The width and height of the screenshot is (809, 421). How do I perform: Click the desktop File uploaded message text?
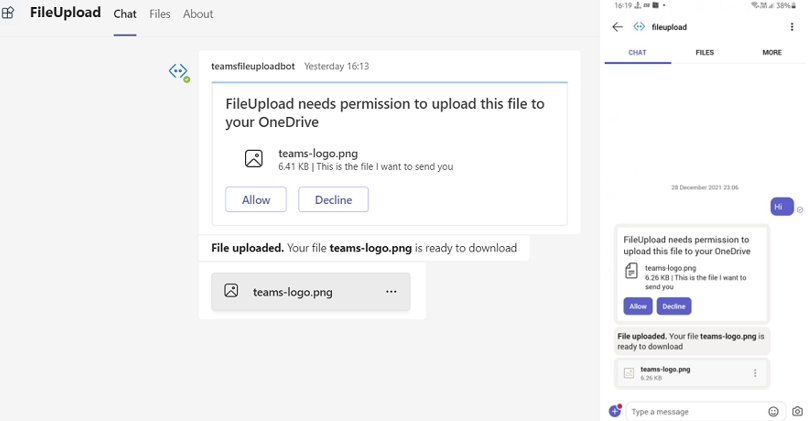tap(364, 248)
